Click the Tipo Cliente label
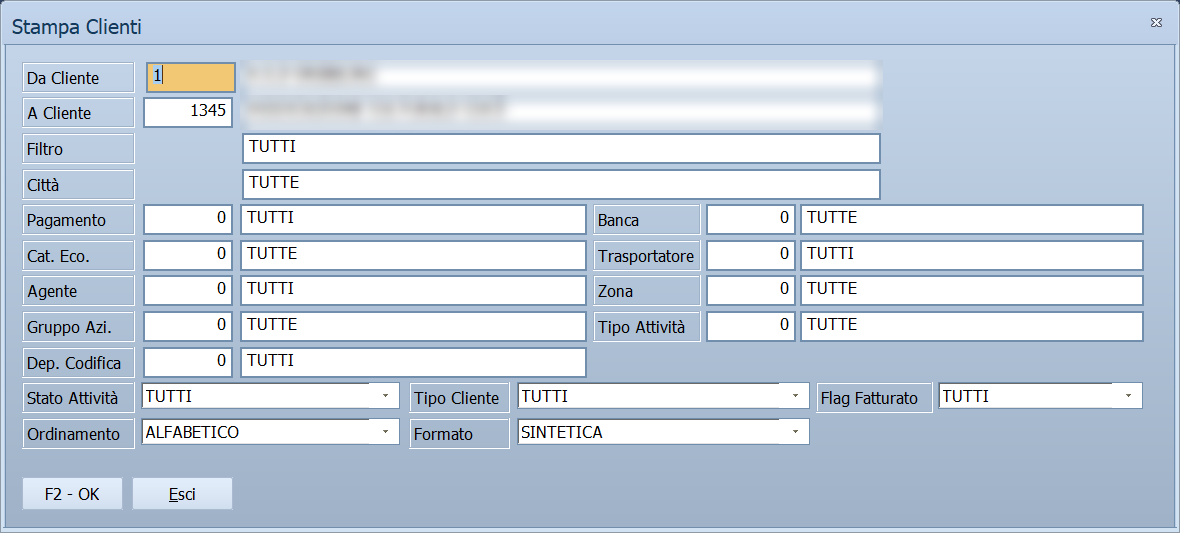Screen dimensions: 1180x533 (x=460, y=398)
